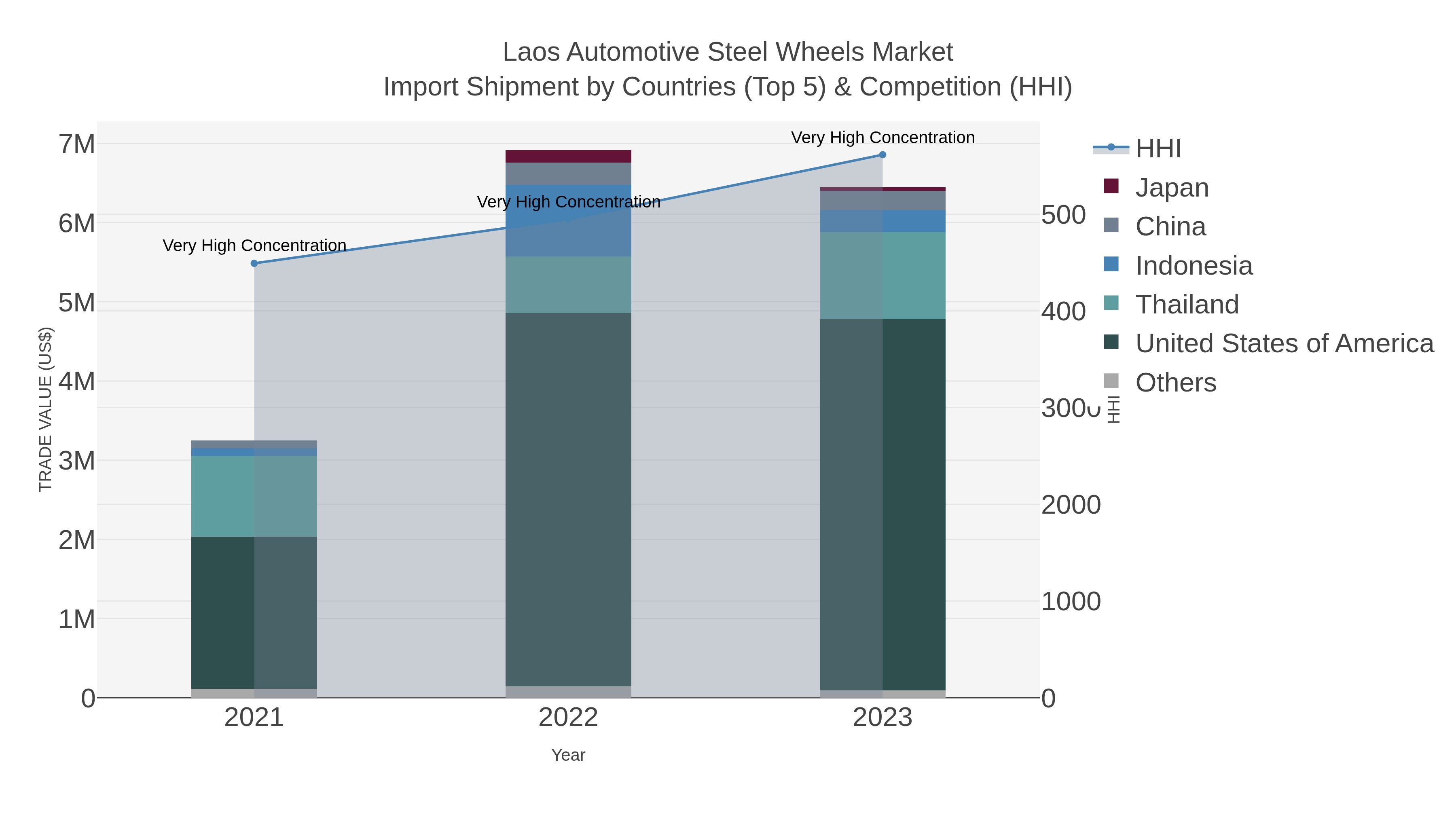The height and width of the screenshot is (819, 1456).
Task: Click the 2022 Japan bar segment
Action: pyautogui.click(x=568, y=157)
